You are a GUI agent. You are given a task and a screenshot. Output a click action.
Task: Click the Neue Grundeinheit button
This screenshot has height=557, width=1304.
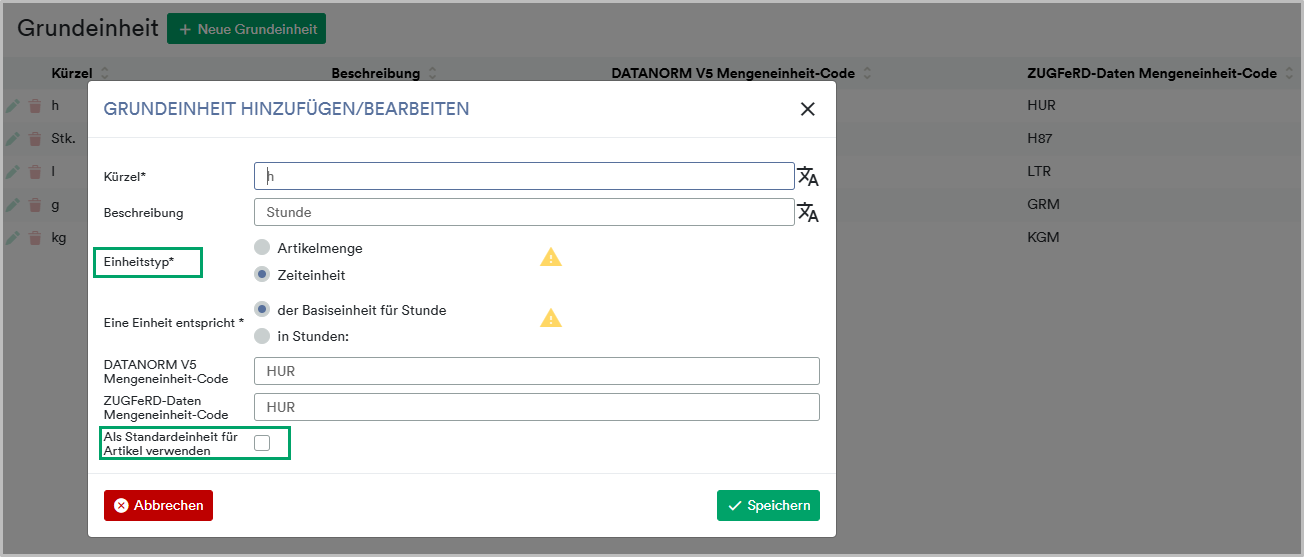[246, 29]
